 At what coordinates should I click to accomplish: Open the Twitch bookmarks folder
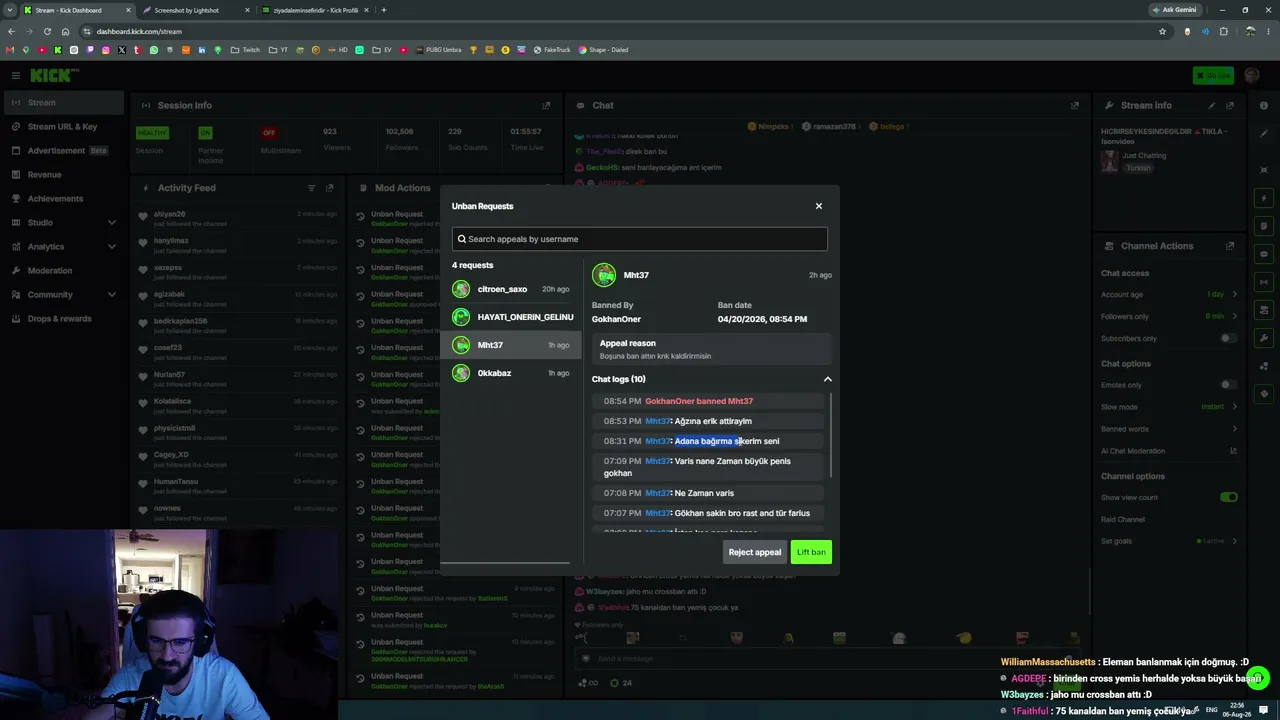pos(244,50)
